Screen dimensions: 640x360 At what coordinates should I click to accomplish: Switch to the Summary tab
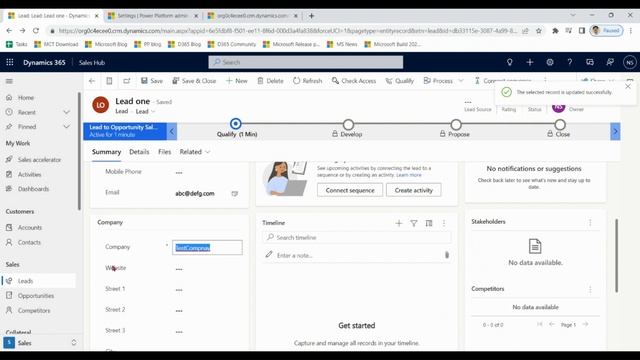106,152
